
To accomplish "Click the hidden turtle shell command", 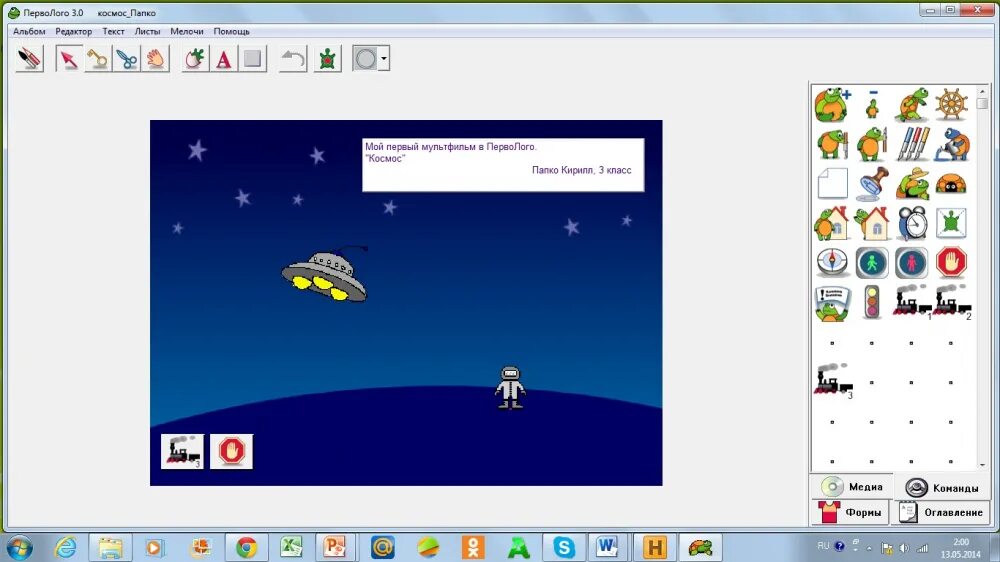I will (951, 184).
